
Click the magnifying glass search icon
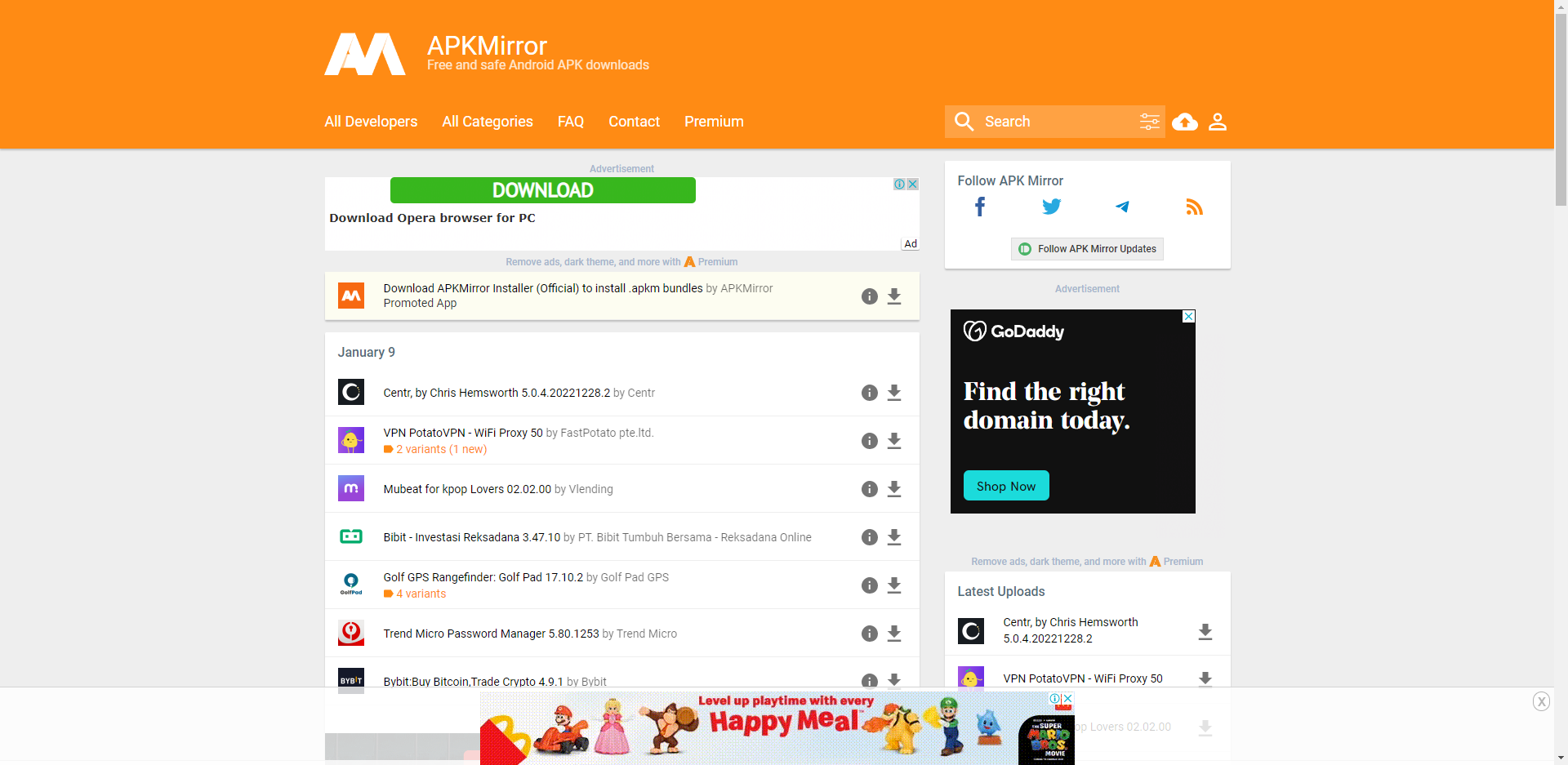pos(964,122)
